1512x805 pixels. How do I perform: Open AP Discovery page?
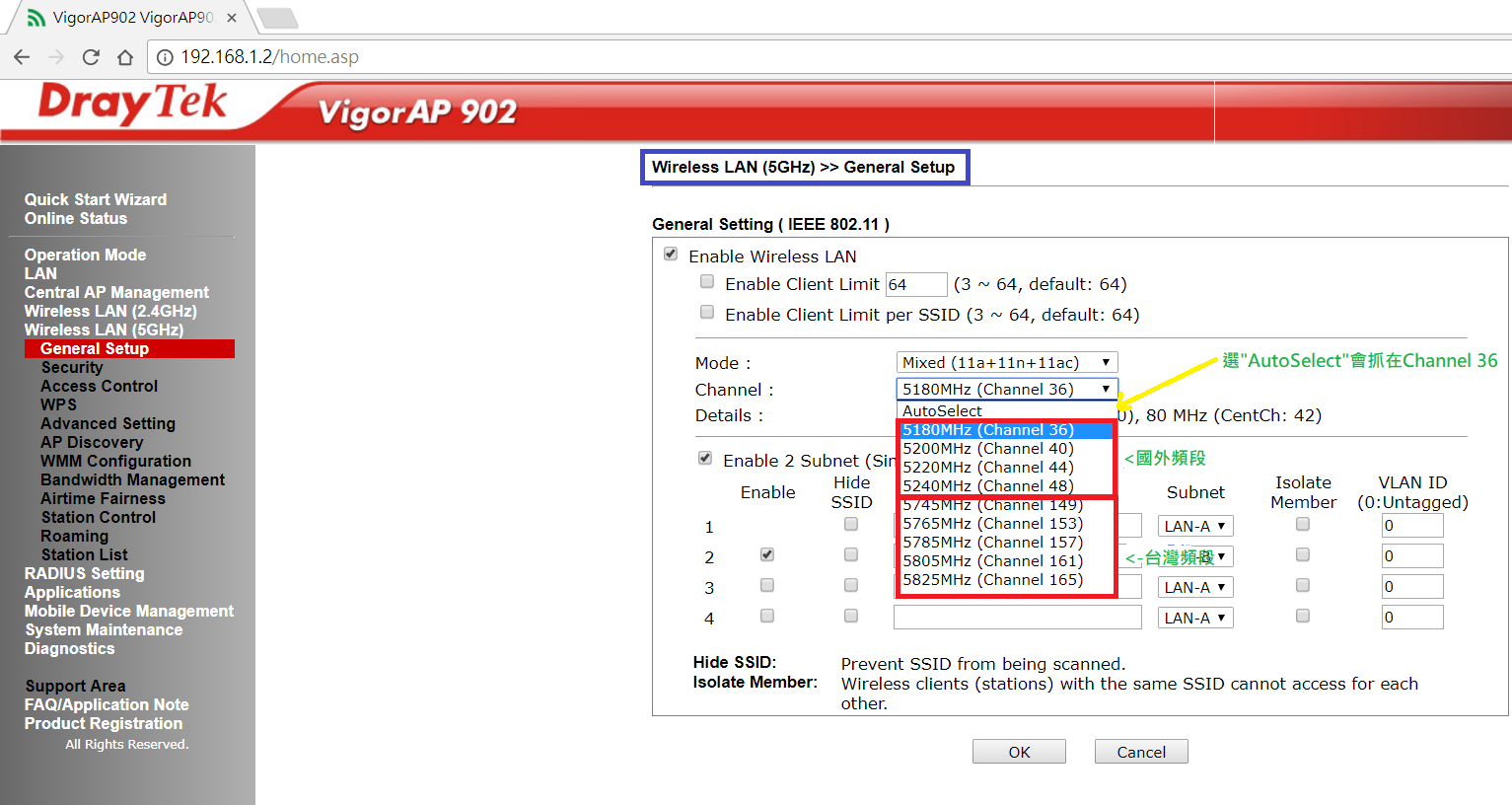92,442
